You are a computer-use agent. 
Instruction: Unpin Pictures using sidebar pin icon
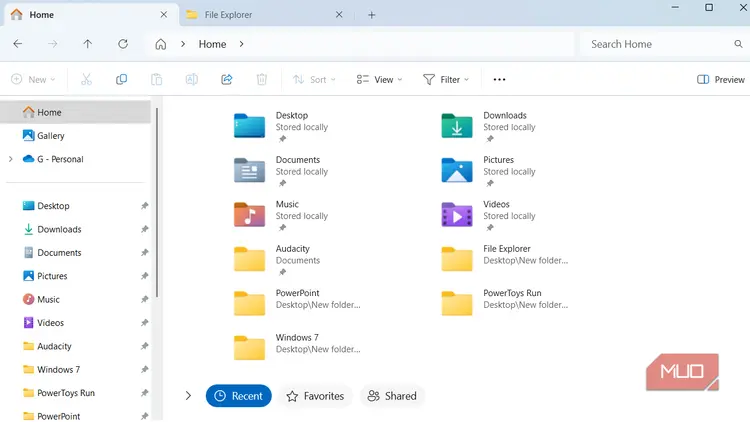point(144,276)
